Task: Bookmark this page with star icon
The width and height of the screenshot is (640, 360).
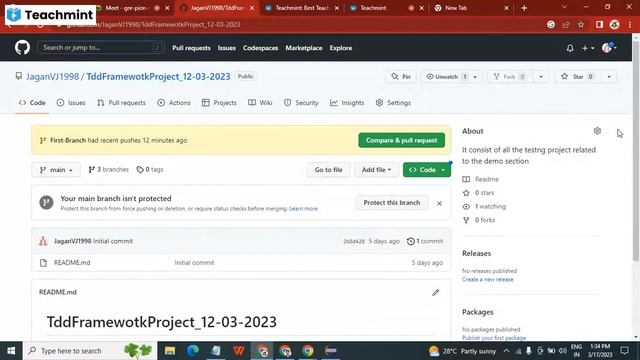Action: point(581,24)
